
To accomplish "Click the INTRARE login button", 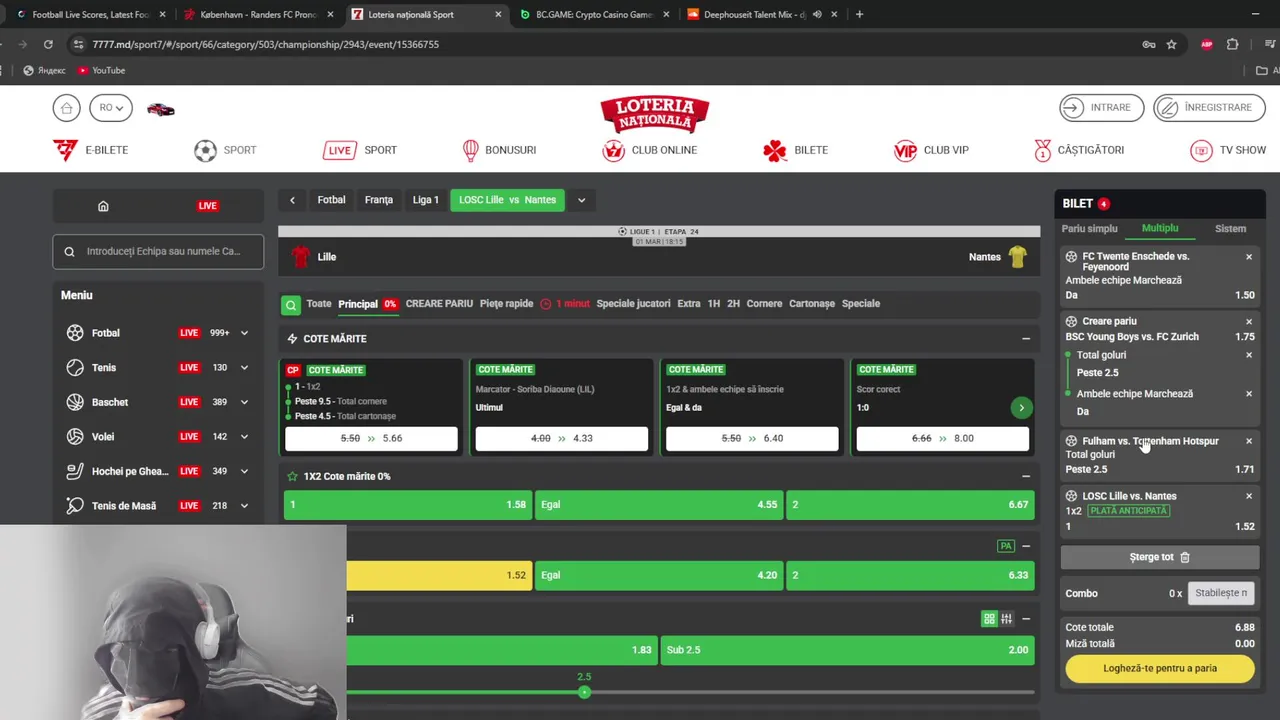I will pos(1101,108).
